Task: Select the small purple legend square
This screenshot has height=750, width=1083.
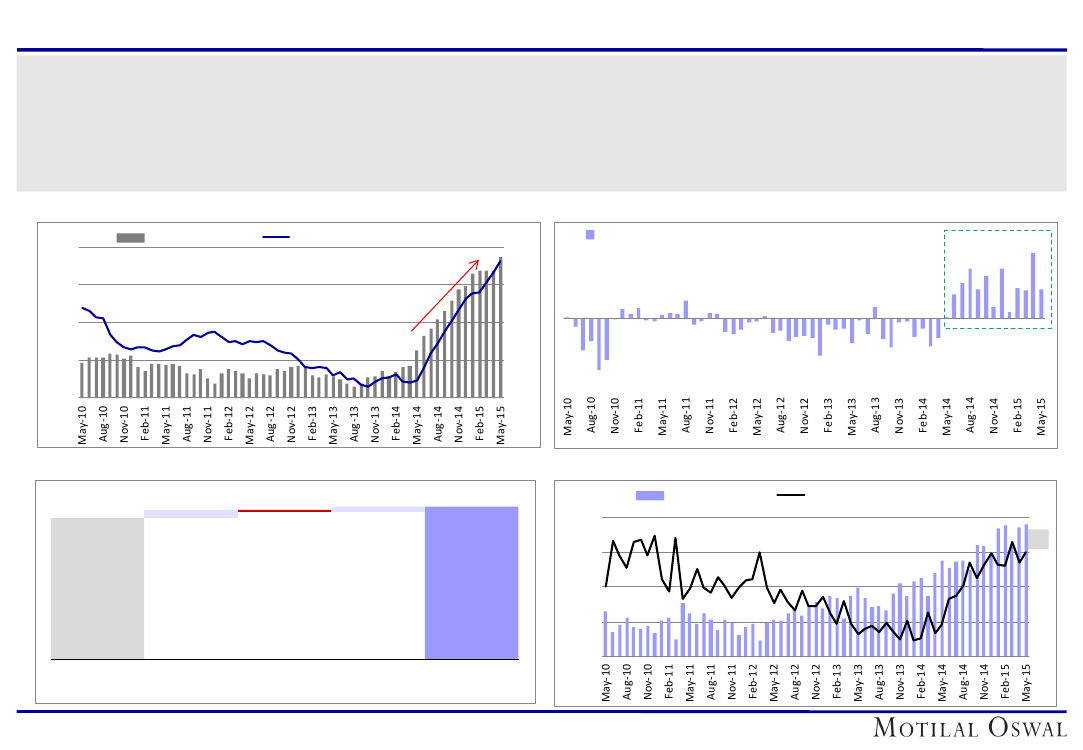Action: [x=590, y=234]
